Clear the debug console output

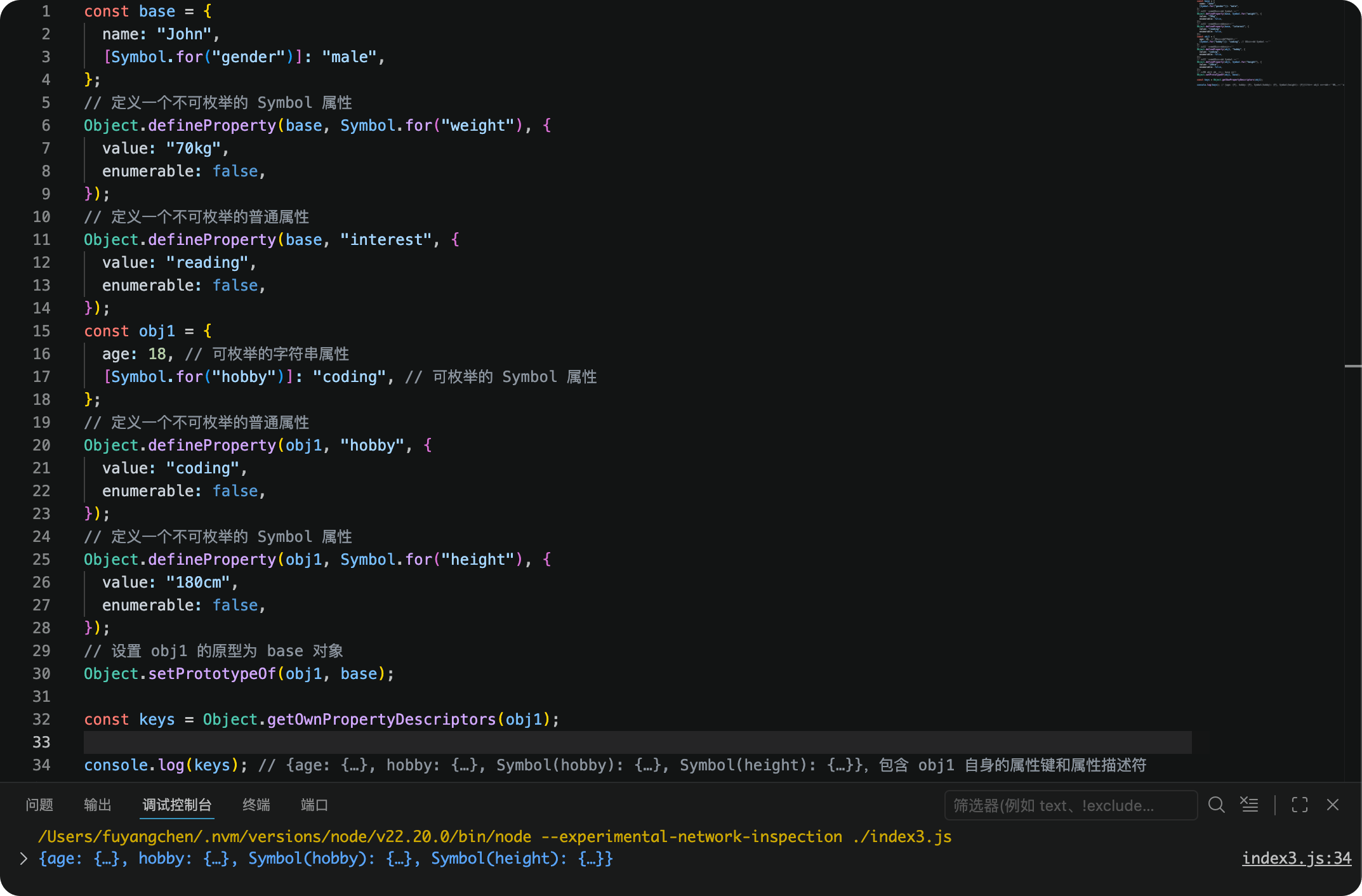tap(1250, 805)
